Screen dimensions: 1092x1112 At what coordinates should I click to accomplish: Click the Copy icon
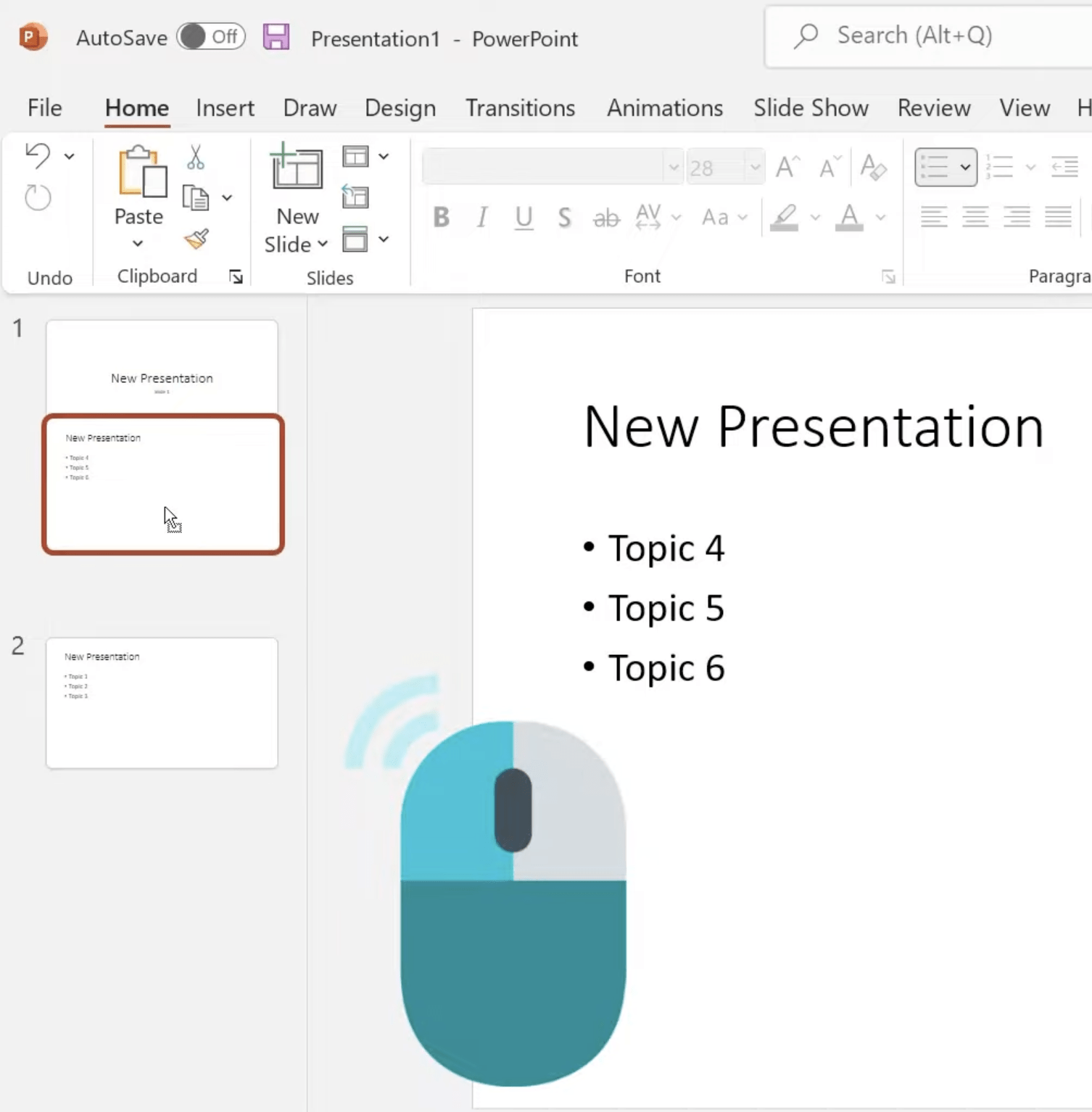pyautogui.click(x=196, y=197)
